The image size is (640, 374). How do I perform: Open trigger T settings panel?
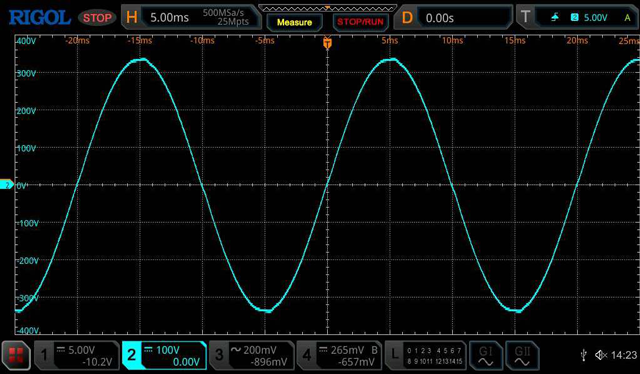578,18
